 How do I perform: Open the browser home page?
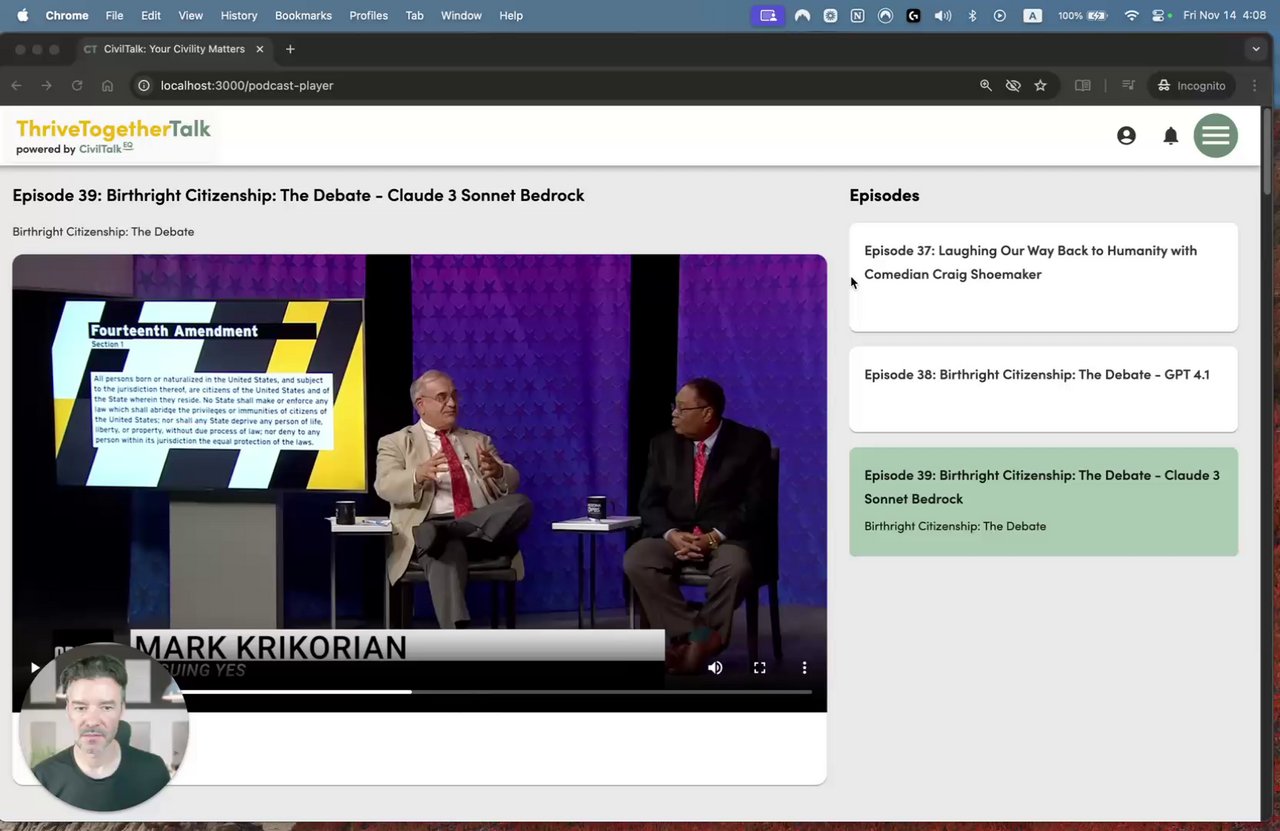107,86
